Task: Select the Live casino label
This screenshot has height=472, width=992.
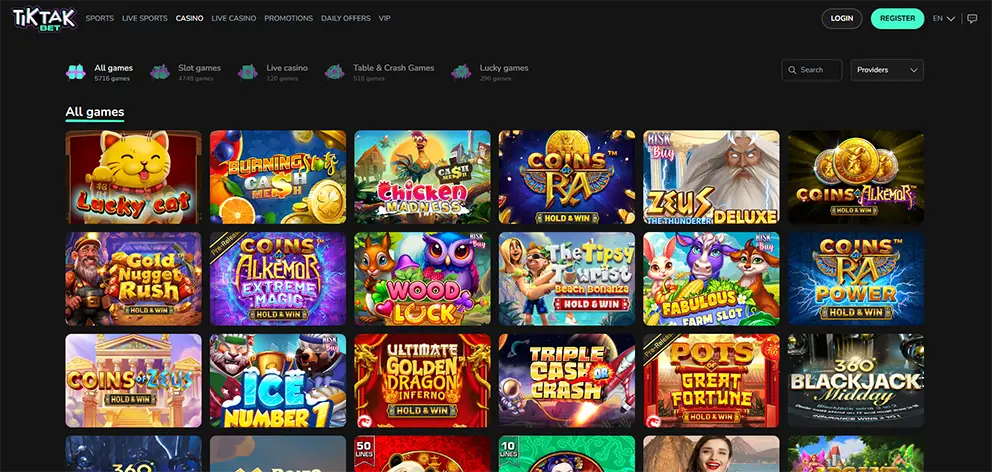Action: pos(287,68)
